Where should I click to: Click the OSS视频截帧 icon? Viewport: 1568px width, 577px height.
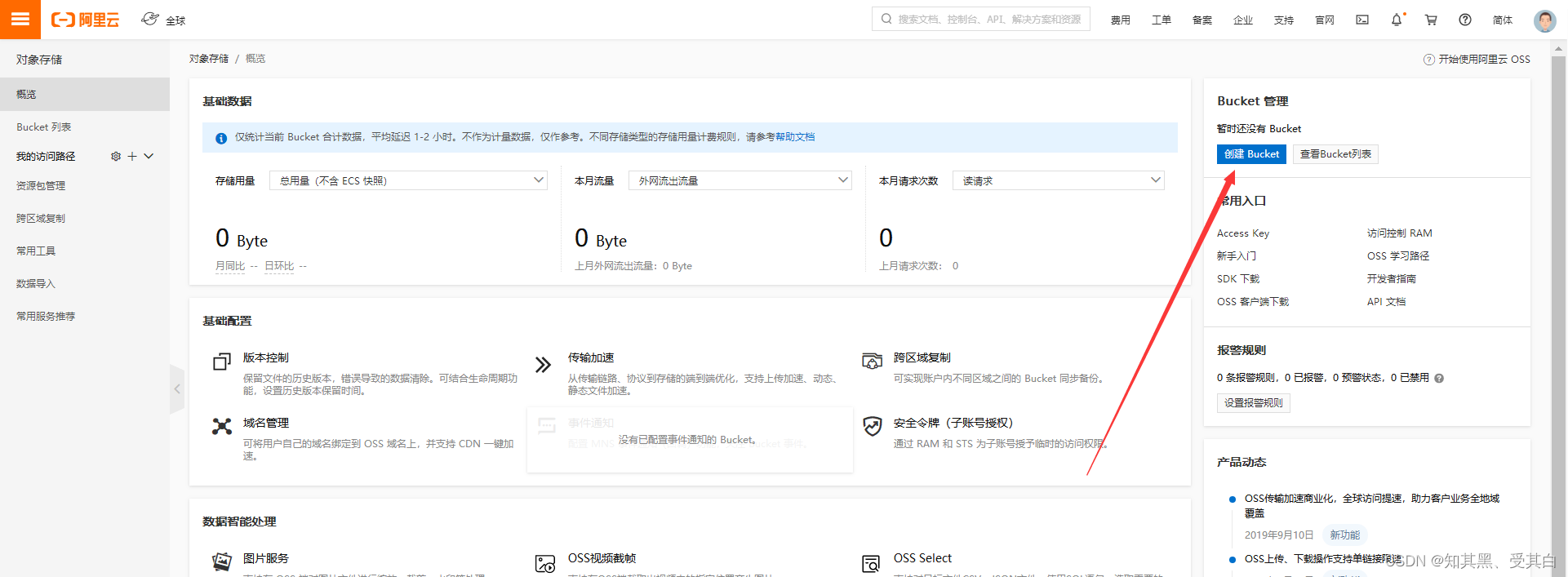tap(545, 563)
